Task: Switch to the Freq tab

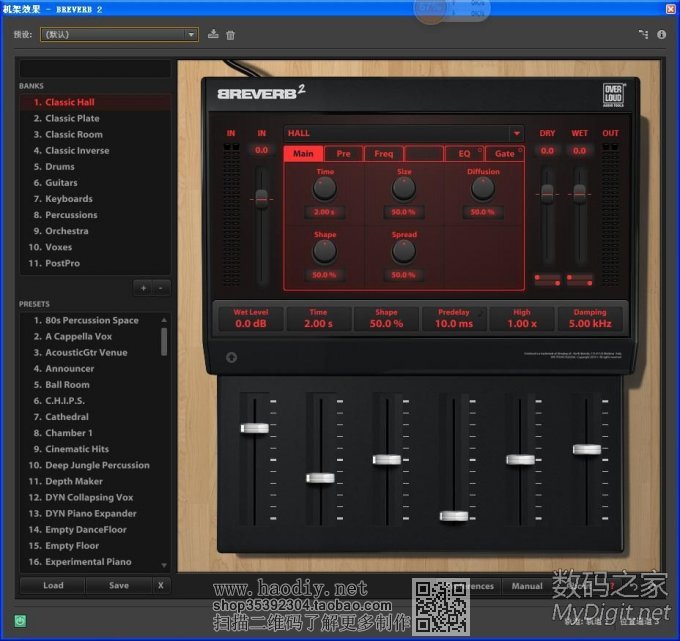Action: click(384, 154)
